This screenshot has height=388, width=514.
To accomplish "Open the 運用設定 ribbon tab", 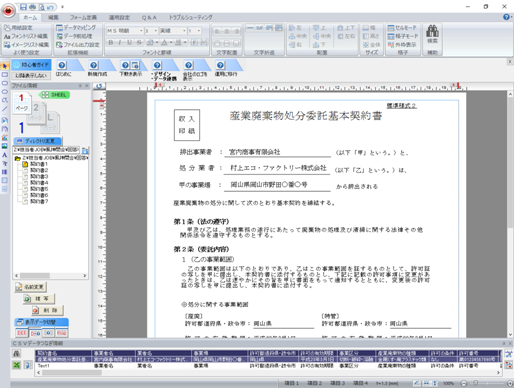I will pos(119,17).
